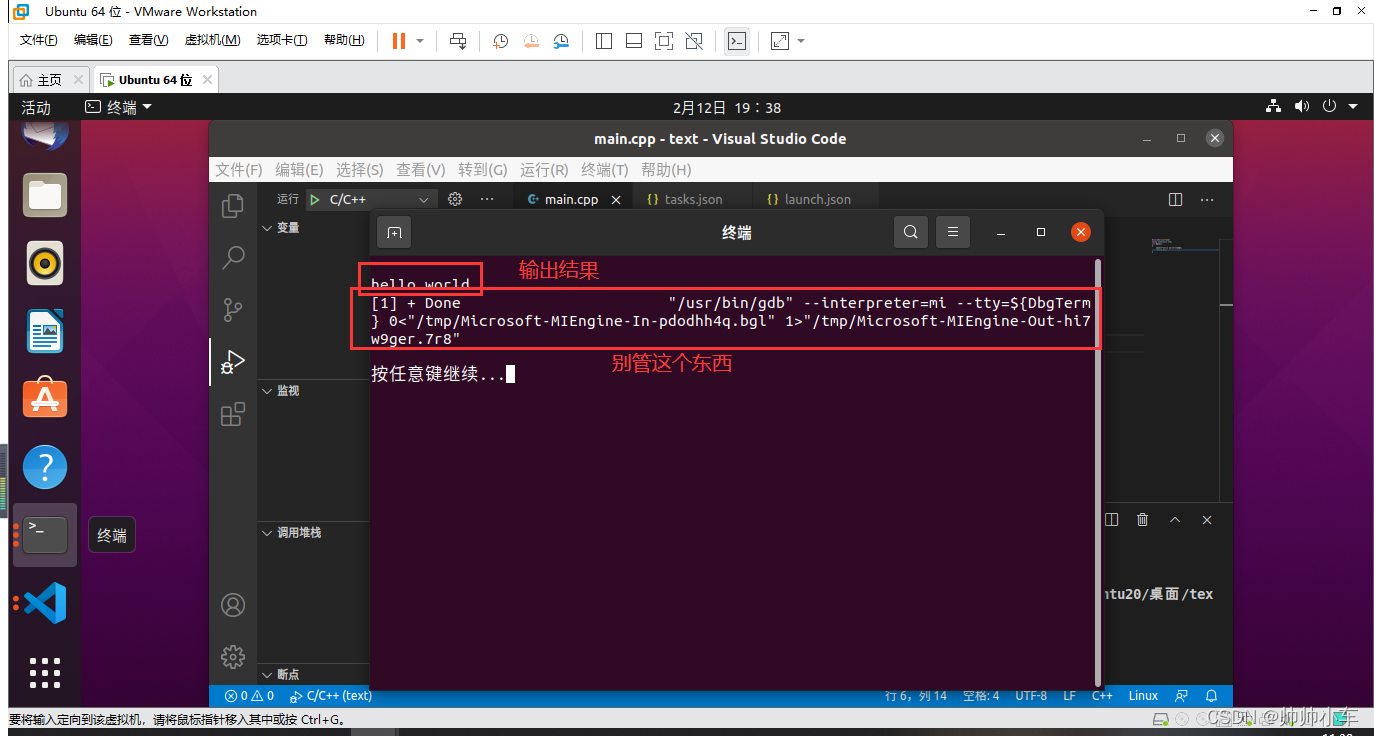The height and width of the screenshot is (736, 1374).
Task: Open the stretch guest dropdown arrow
Action: [x=801, y=41]
